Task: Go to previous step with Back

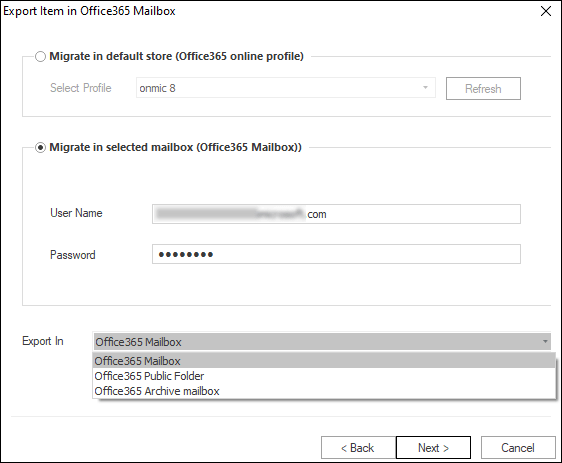Action: pyautogui.click(x=358, y=448)
